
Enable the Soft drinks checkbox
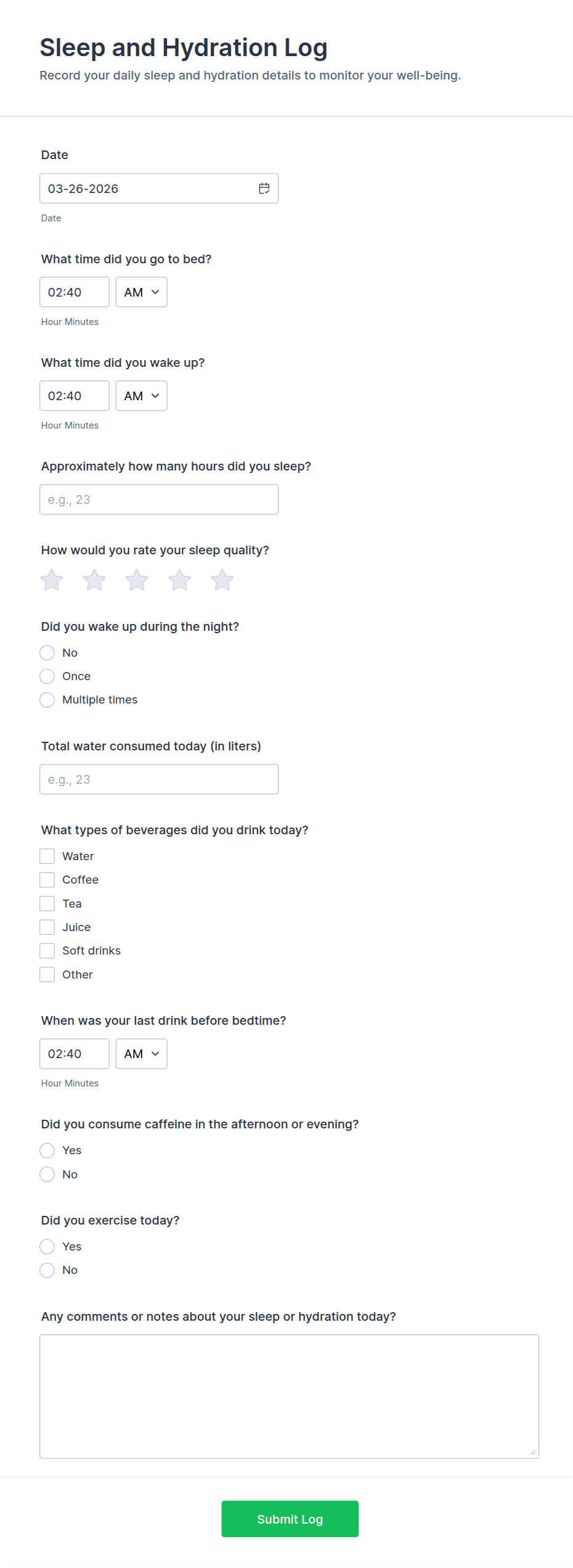tap(47, 951)
